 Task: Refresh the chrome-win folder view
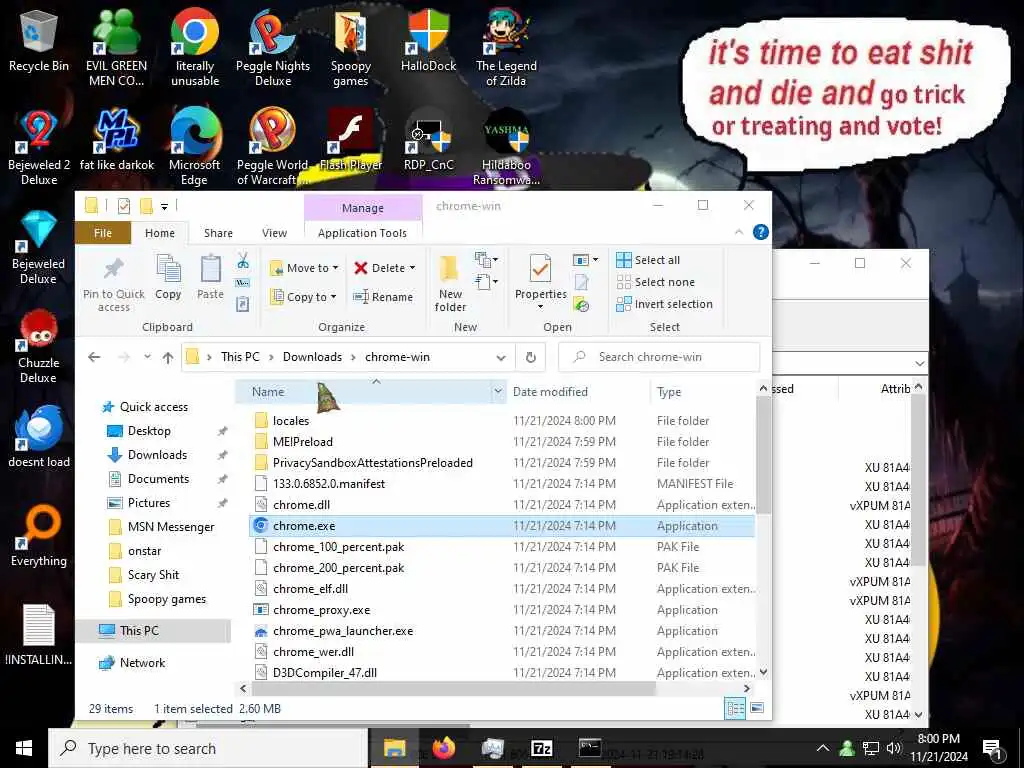(x=531, y=357)
